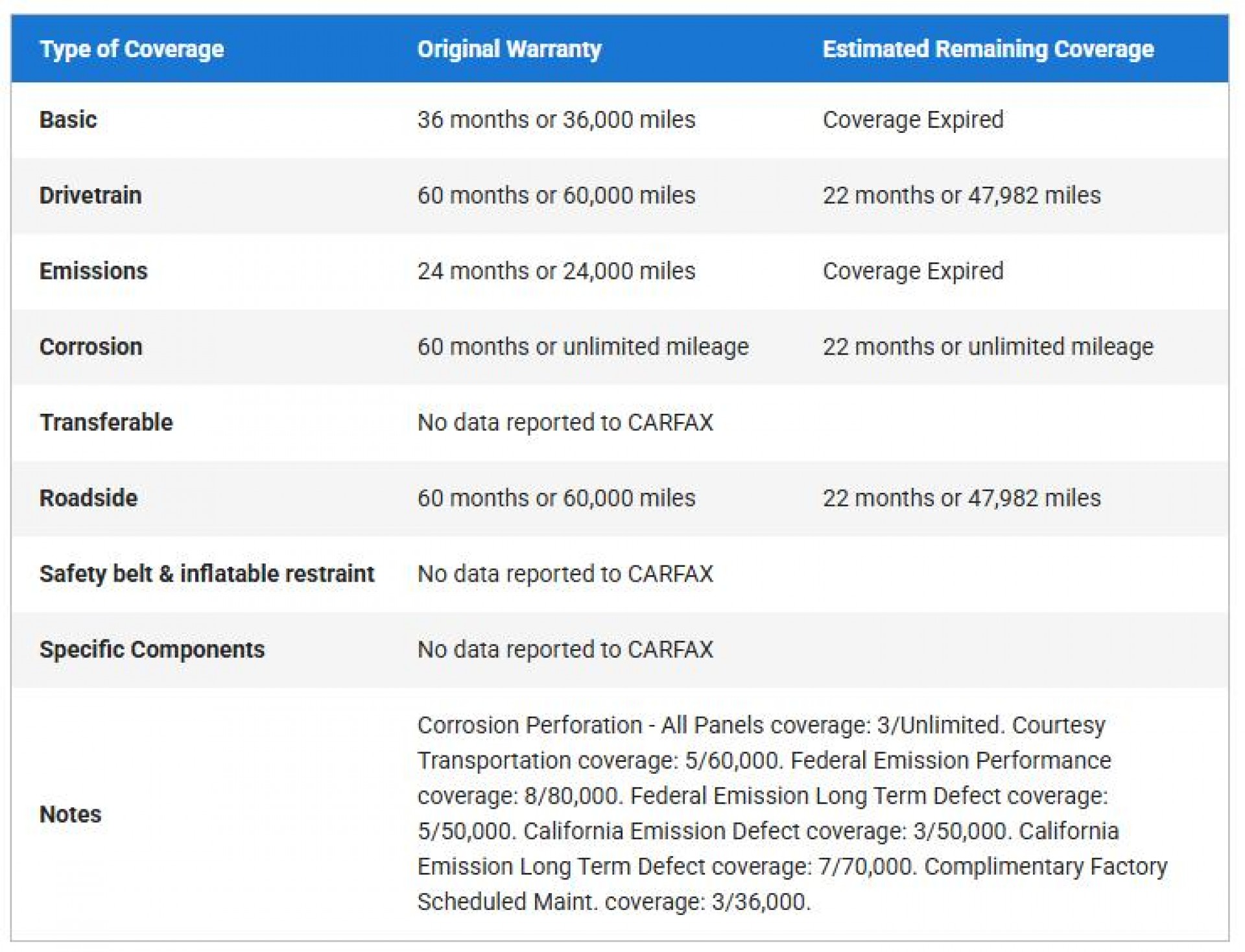The image size is (1245, 952).
Task: Click Transferable's 'No data reported to CARFAX'
Action: (x=565, y=422)
